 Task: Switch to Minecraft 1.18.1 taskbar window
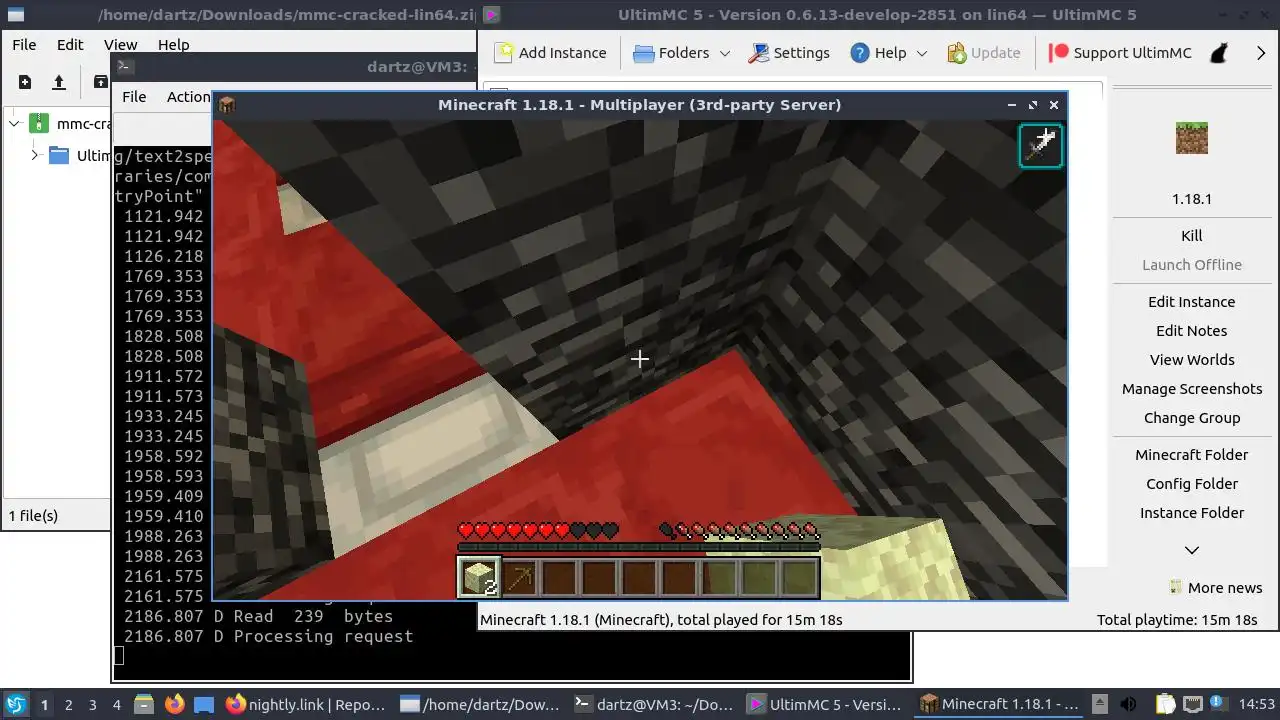click(1000, 704)
